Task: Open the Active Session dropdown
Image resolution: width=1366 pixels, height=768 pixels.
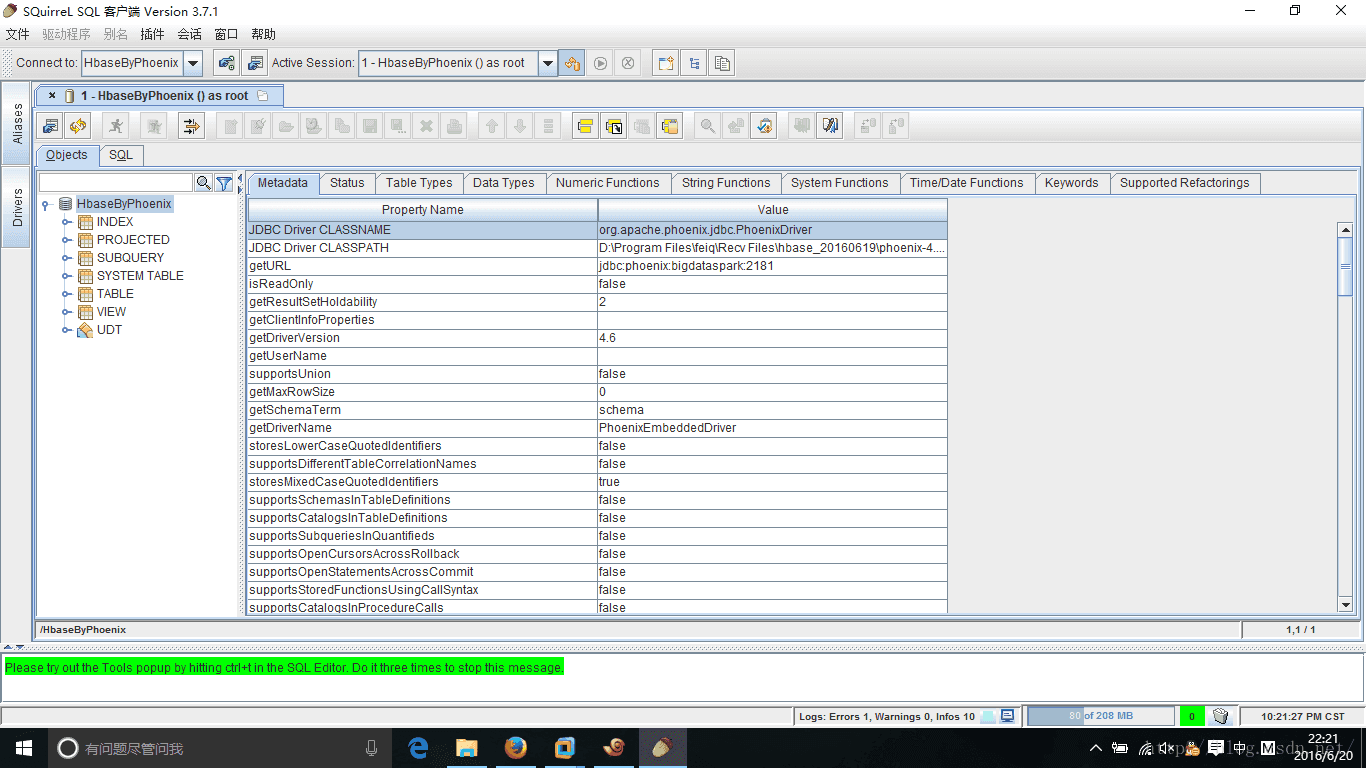Action: point(548,63)
